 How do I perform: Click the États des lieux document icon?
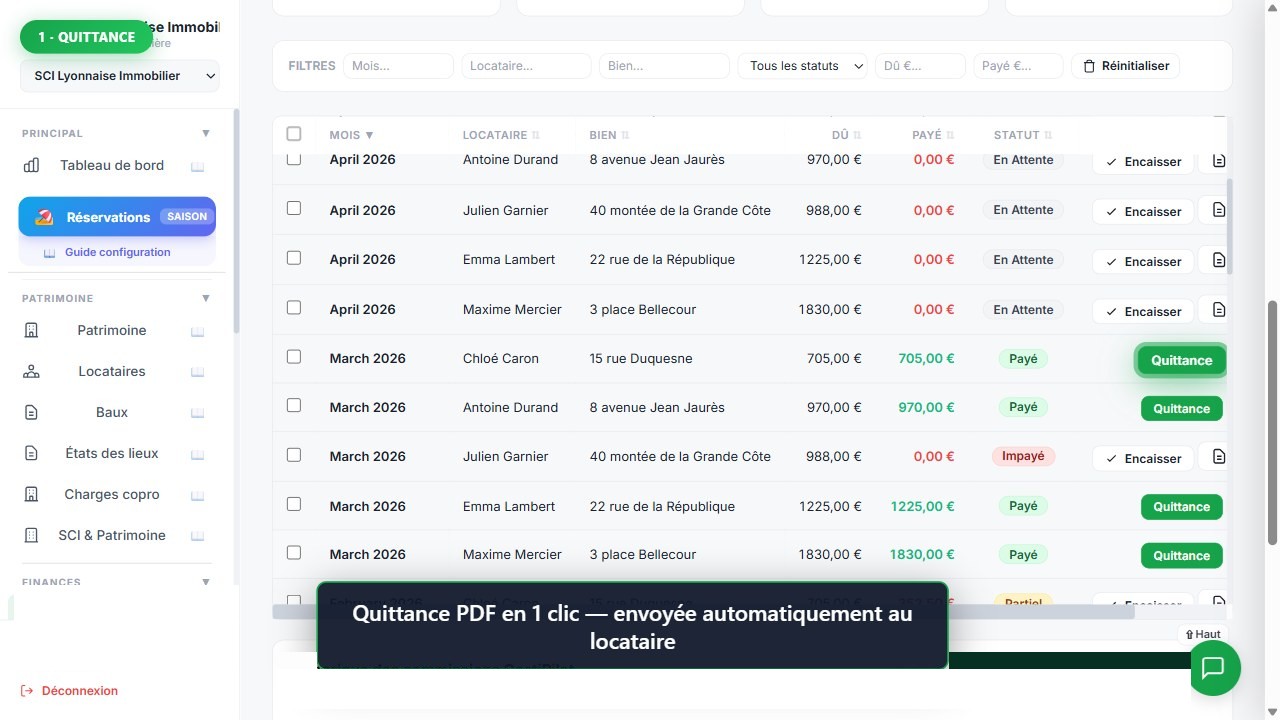pyautogui.click(x=31, y=453)
